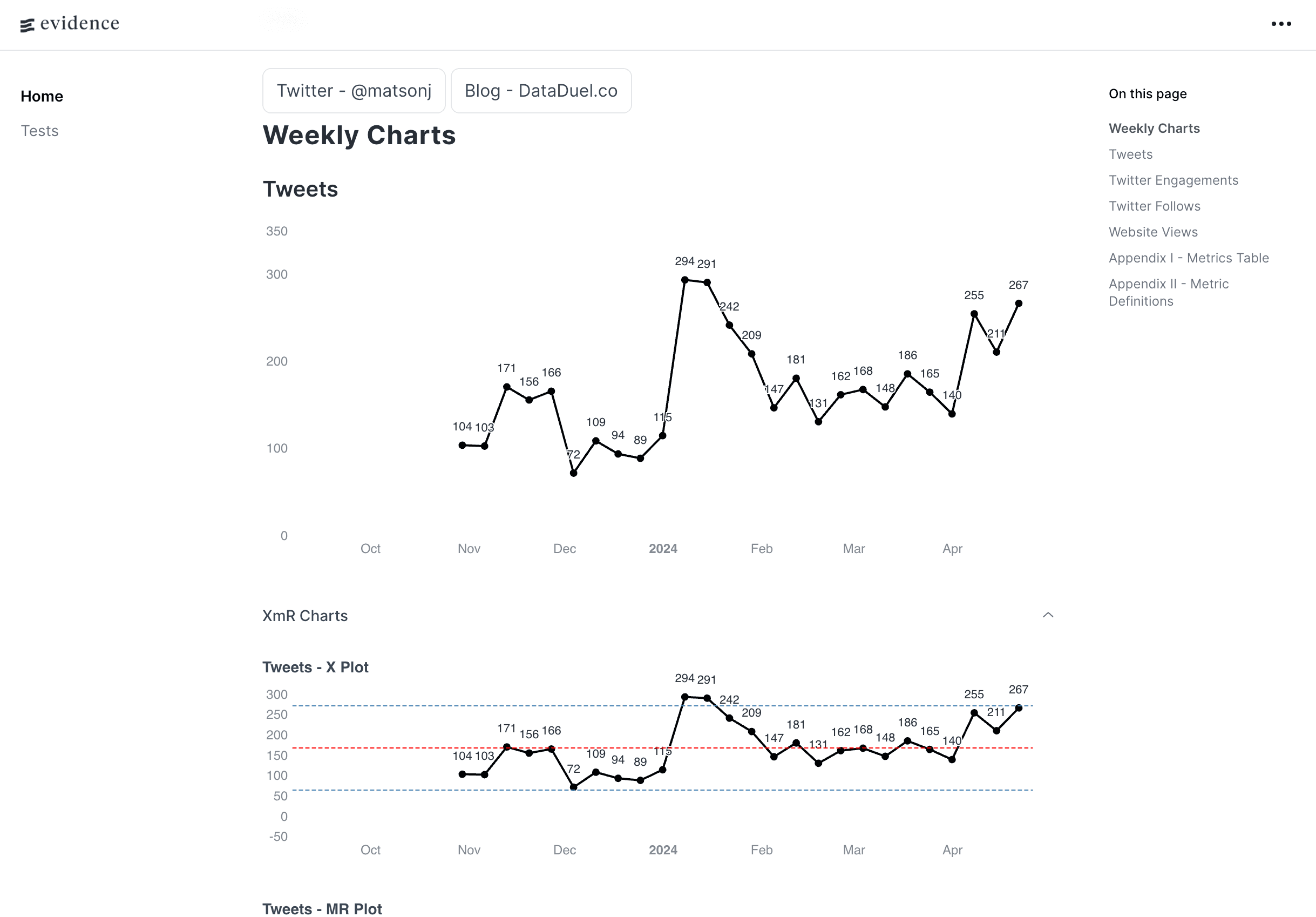Collapse the XmR Charts section chevron
Image resolution: width=1316 pixels, height=917 pixels.
[1048, 615]
